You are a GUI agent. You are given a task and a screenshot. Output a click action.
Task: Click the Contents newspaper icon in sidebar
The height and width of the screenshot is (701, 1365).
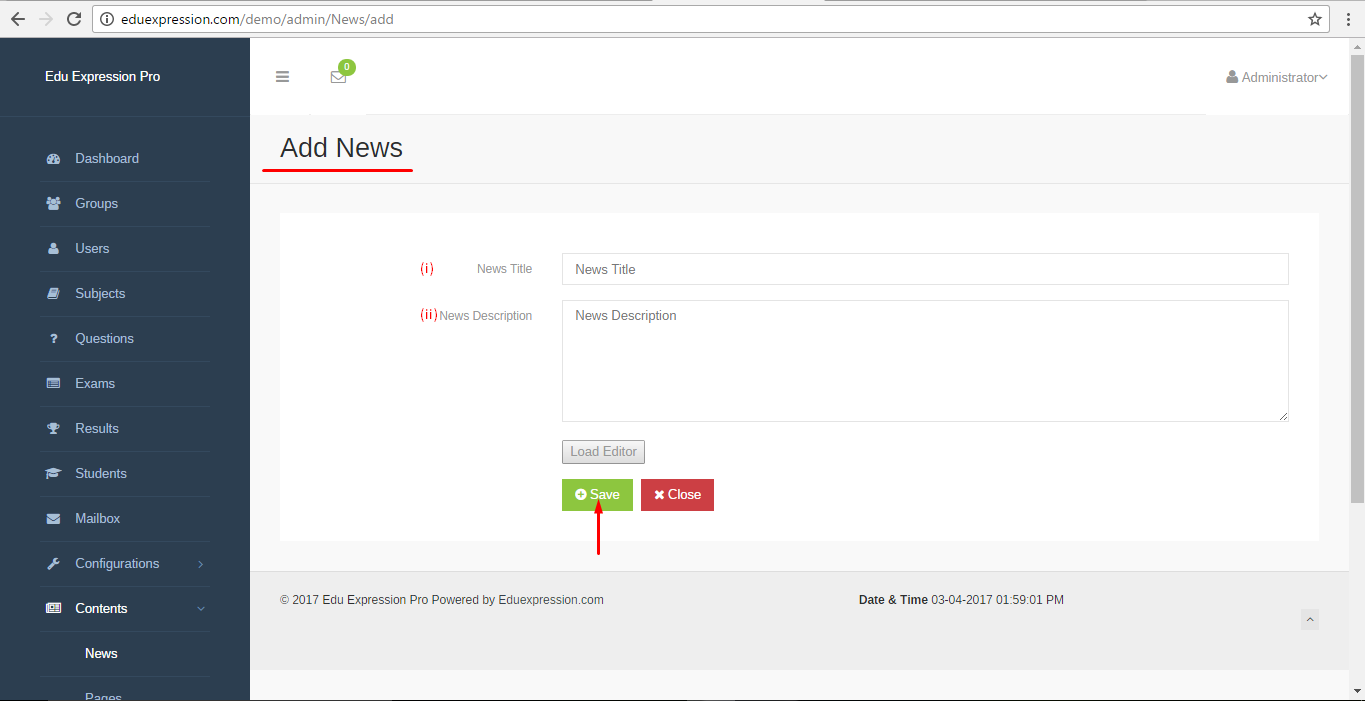[54, 609]
